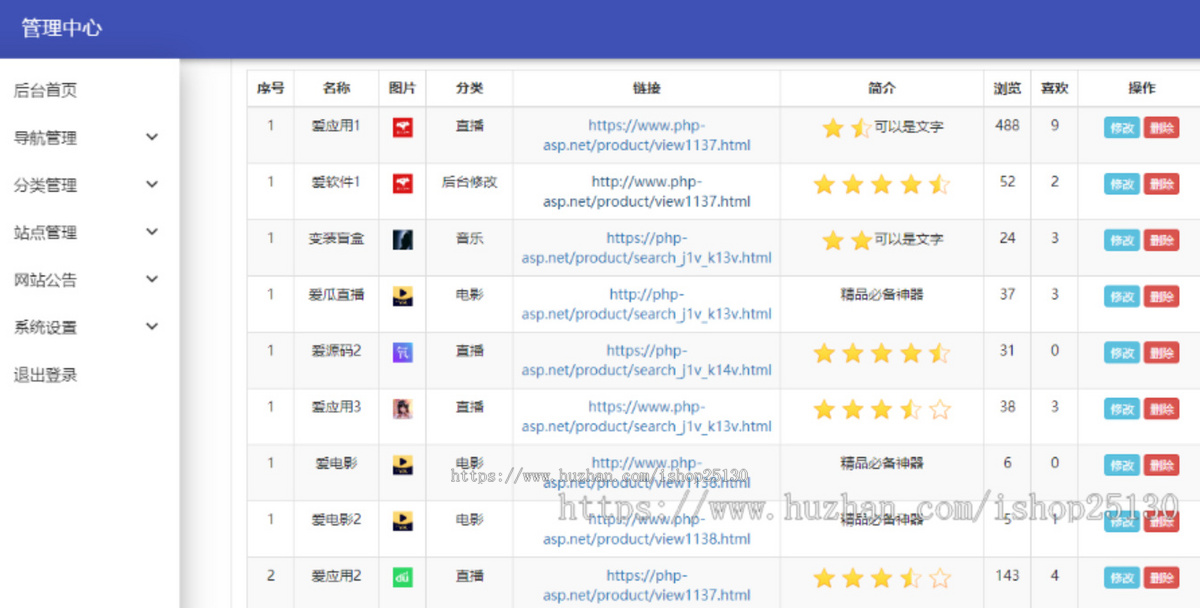Image resolution: width=1200 pixels, height=608 pixels.
Task: Open the 变装盲盒 row thumbnail image
Action: tap(403, 240)
